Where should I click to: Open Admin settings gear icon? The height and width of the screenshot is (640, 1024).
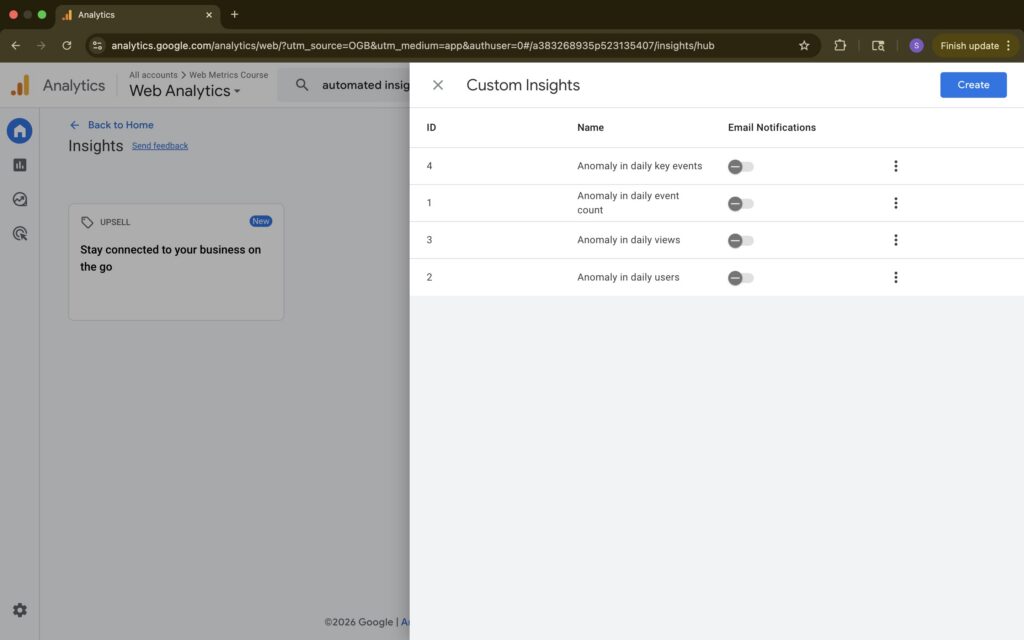click(x=20, y=610)
